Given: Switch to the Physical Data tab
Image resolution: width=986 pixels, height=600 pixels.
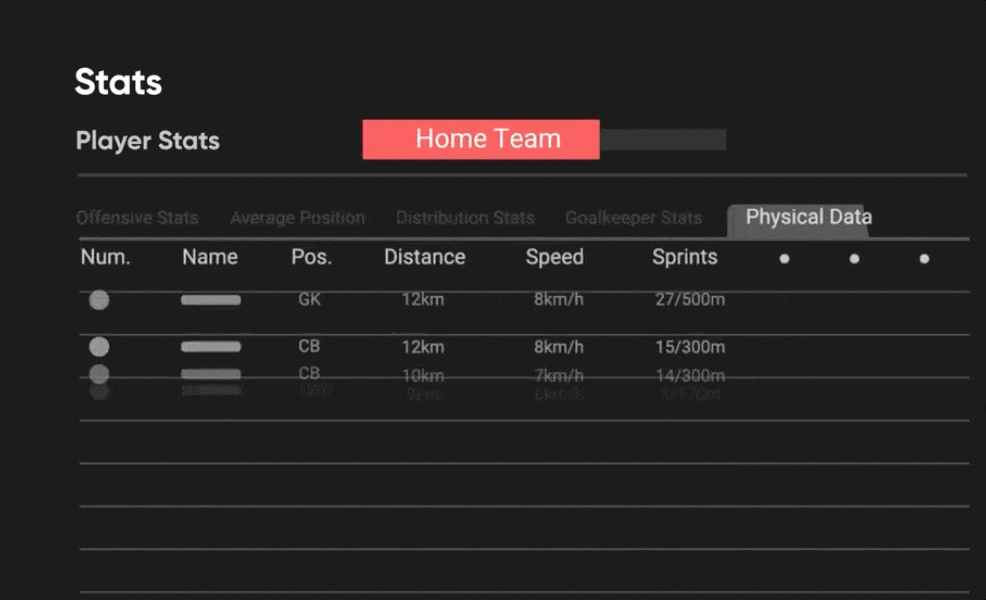Looking at the screenshot, I should 808,217.
